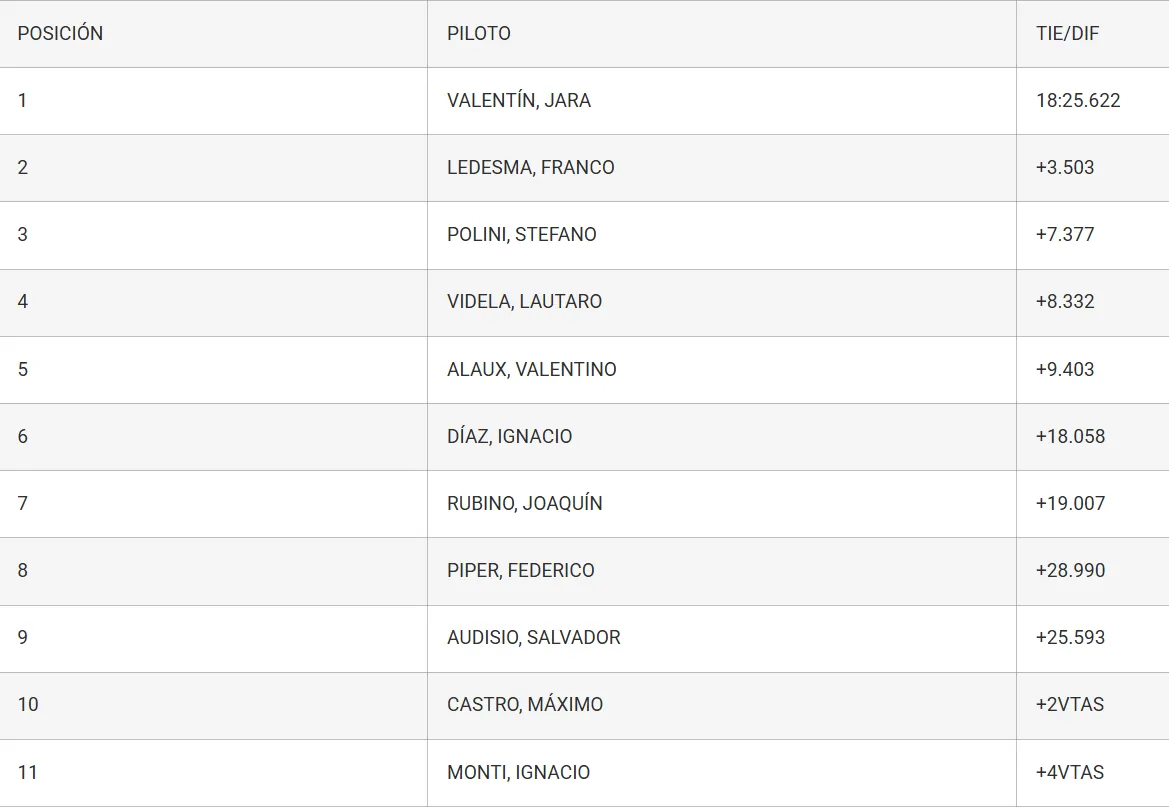Select pilot name VALENTÍN, JARA
The height and width of the screenshot is (807, 1169).
519,100
